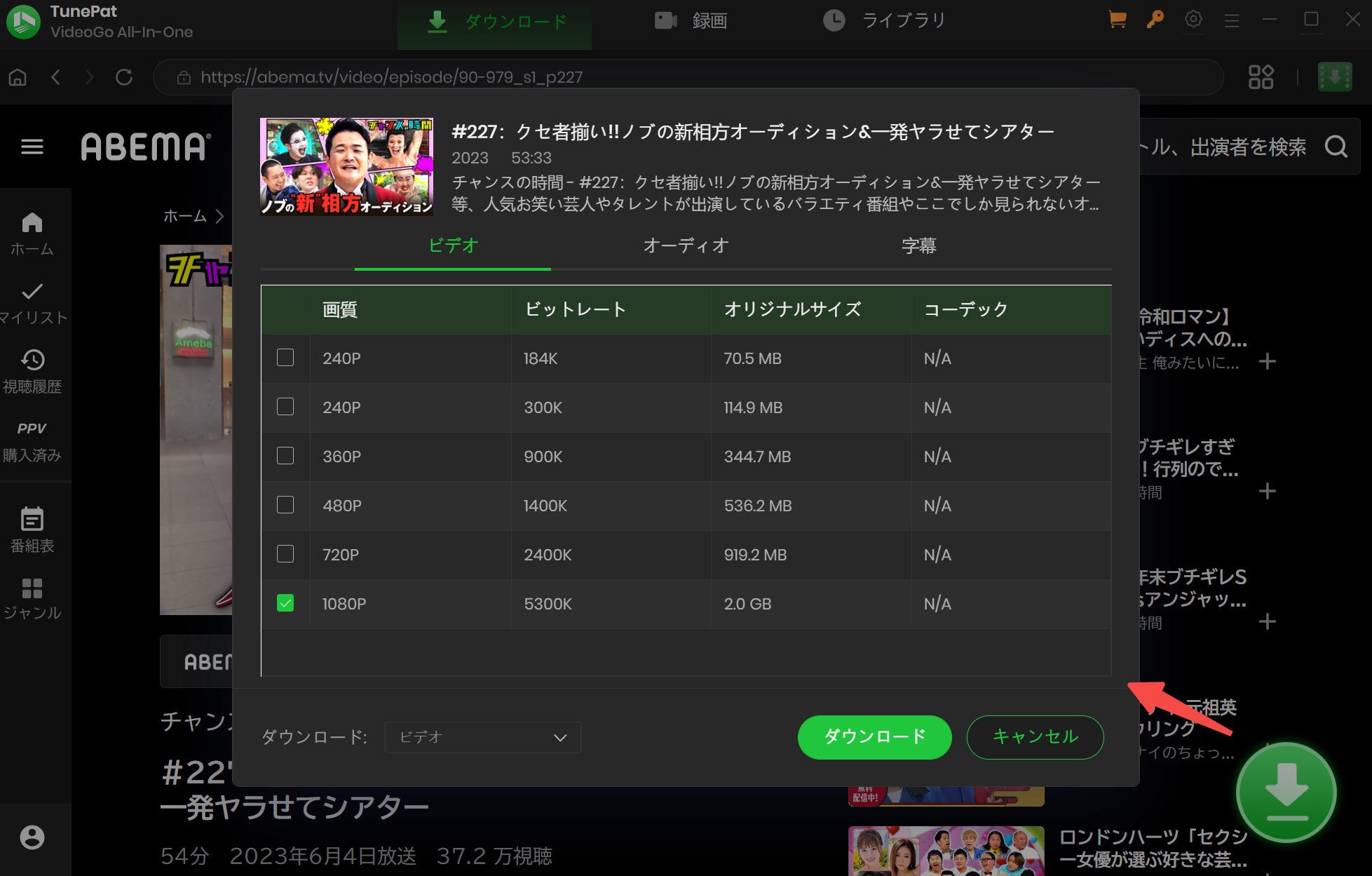1372x876 pixels.
Task: Click the ABEMA logo
Action: tap(146, 147)
